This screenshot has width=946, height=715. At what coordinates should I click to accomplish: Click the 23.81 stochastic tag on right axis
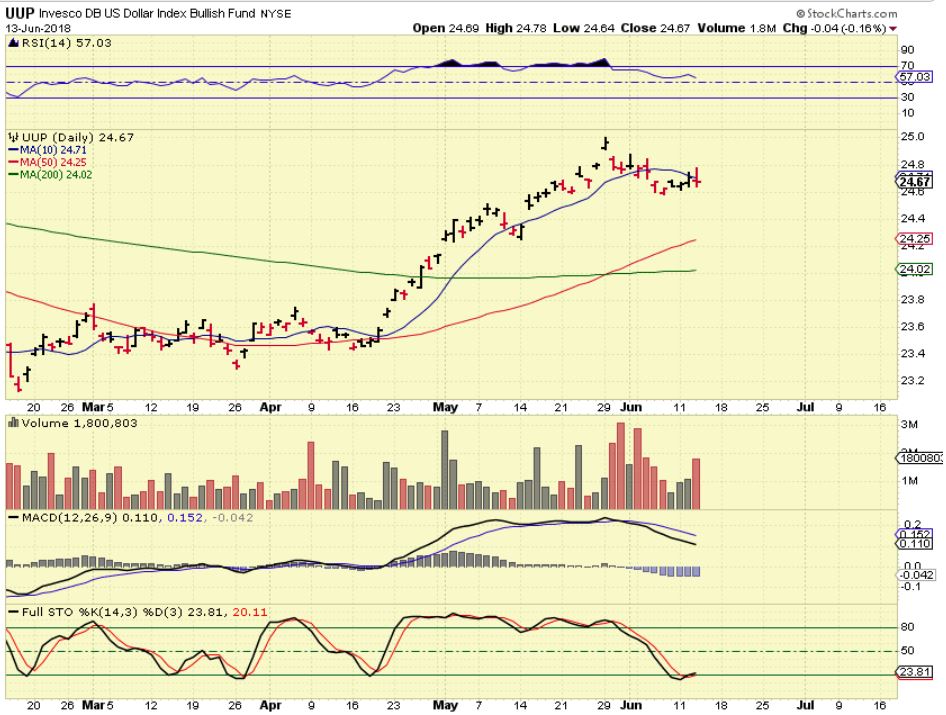(915, 672)
